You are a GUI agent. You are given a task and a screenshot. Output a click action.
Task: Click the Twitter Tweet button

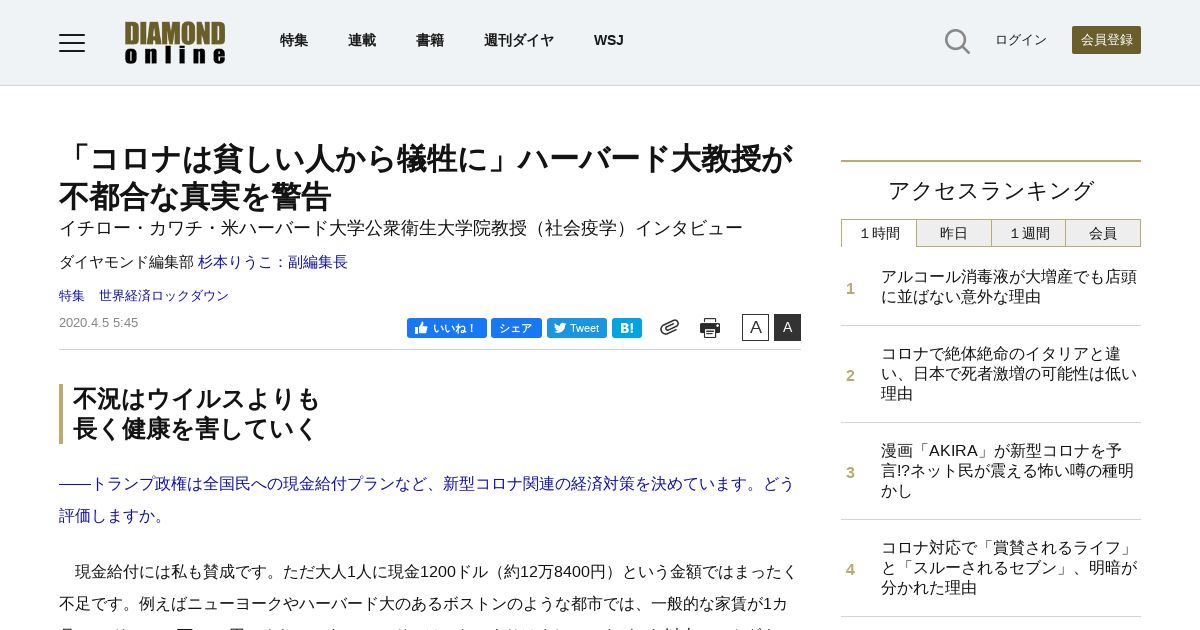point(577,328)
